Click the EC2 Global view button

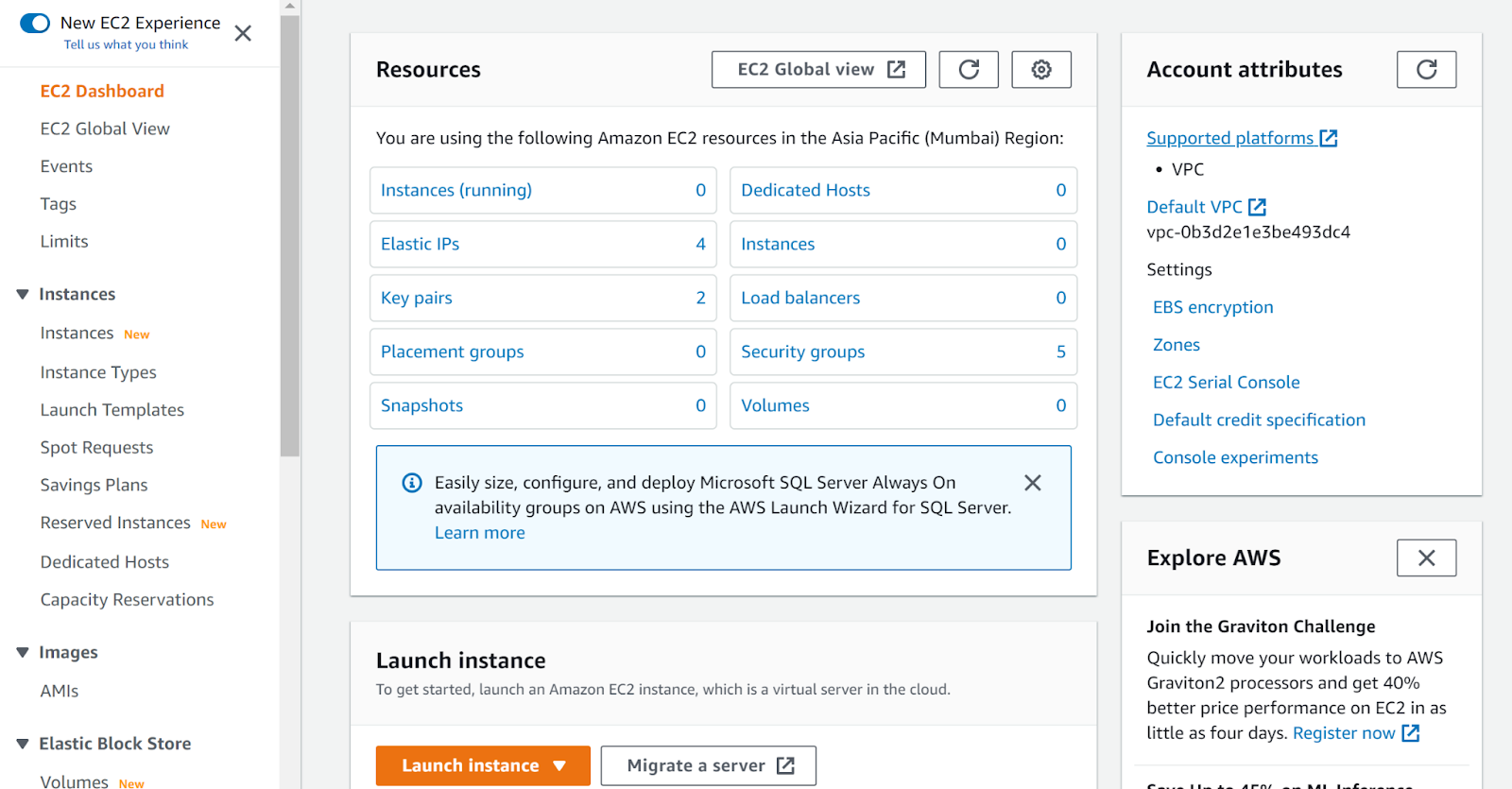tap(817, 70)
